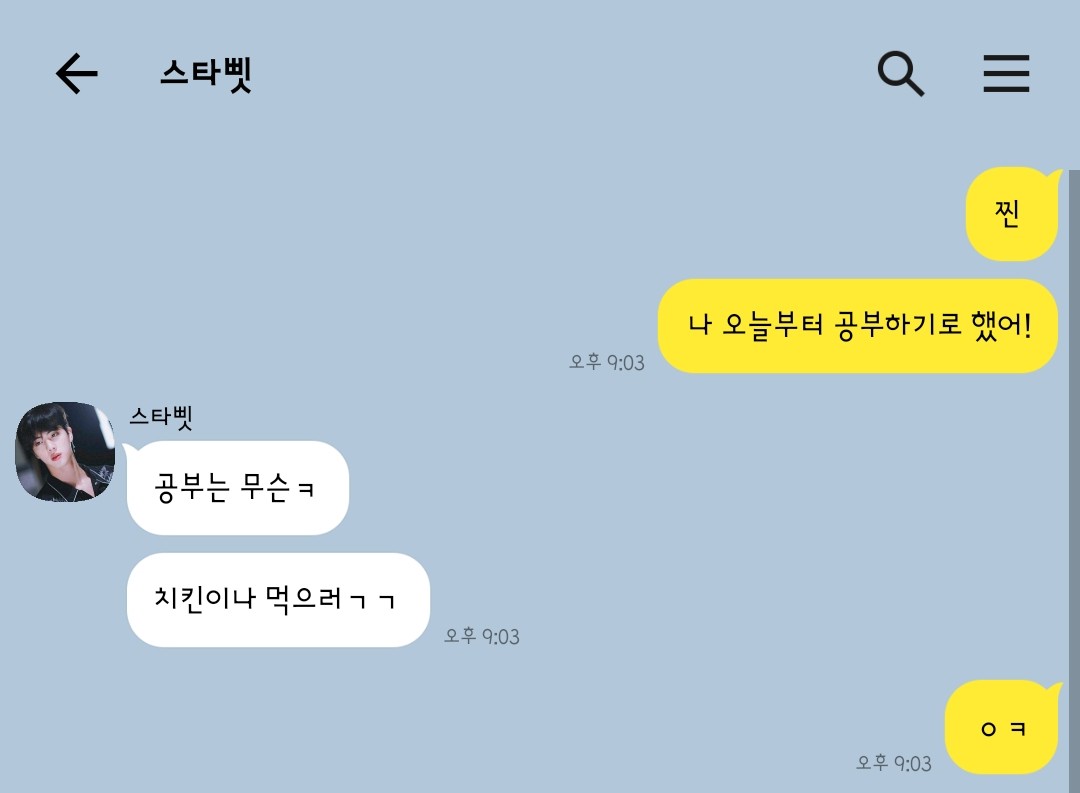Click the exclamation mark ending the study message

click(1028, 324)
